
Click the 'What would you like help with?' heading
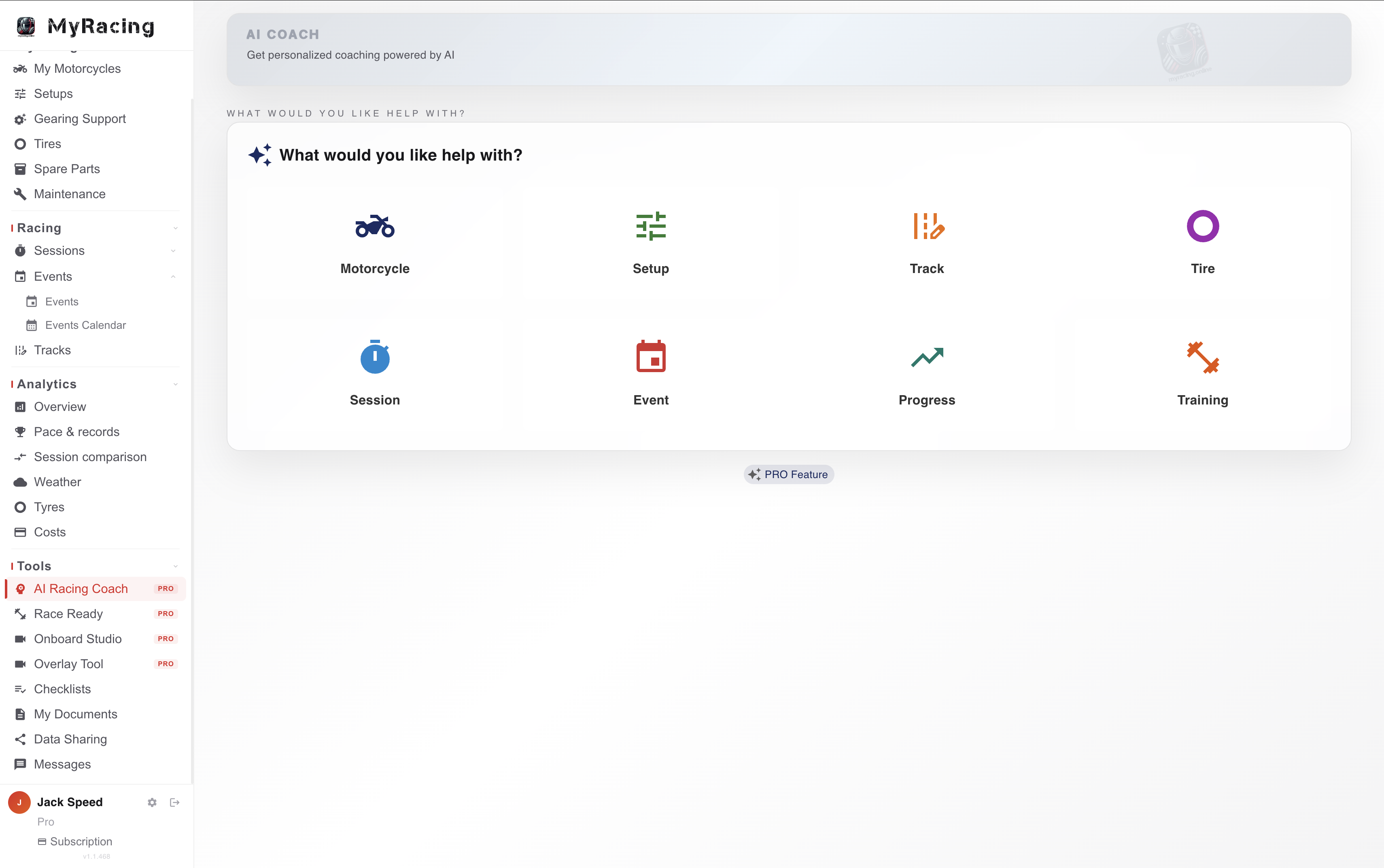[401, 155]
